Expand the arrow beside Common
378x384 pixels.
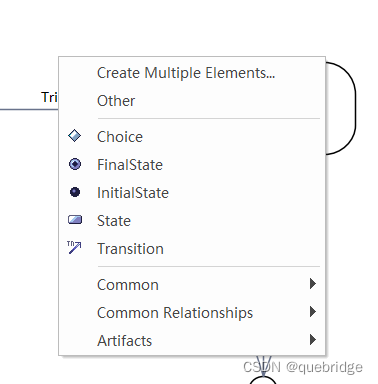pyautogui.click(x=313, y=284)
